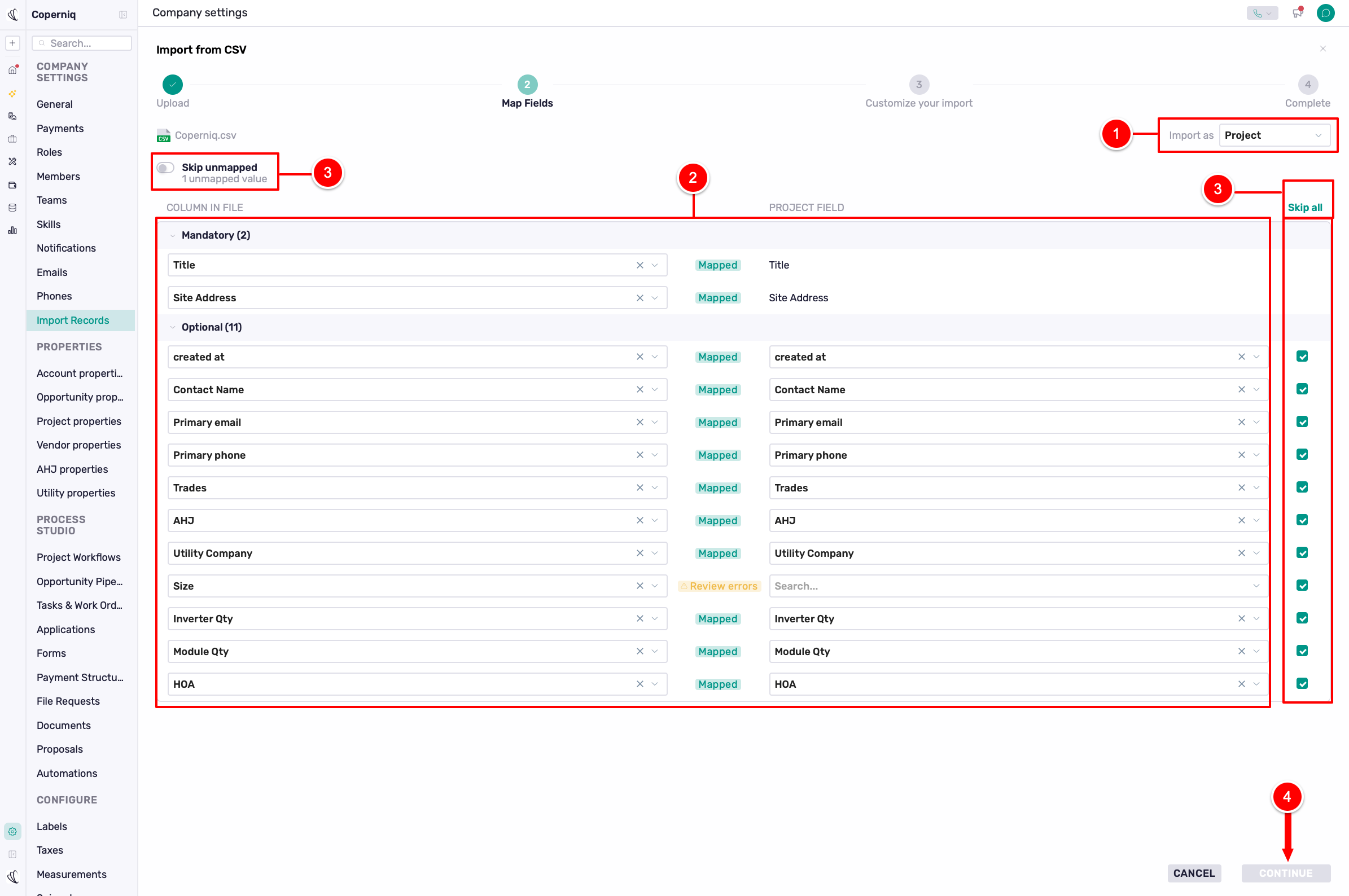Screen dimensions: 1349x896
Task: Open Project properties in sidebar
Action: (79, 421)
